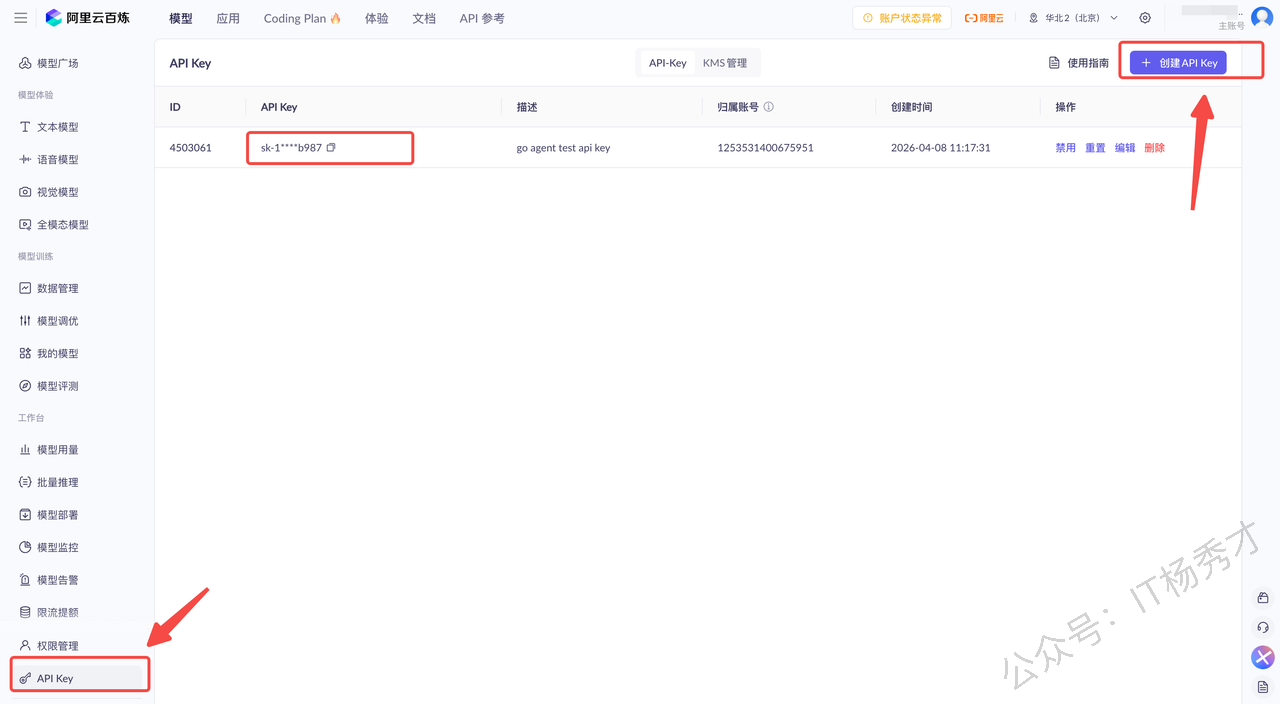Image resolution: width=1280 pixels, height=704 pixels.
Task: Click the 删除 link for the key
Action: 1154,148
